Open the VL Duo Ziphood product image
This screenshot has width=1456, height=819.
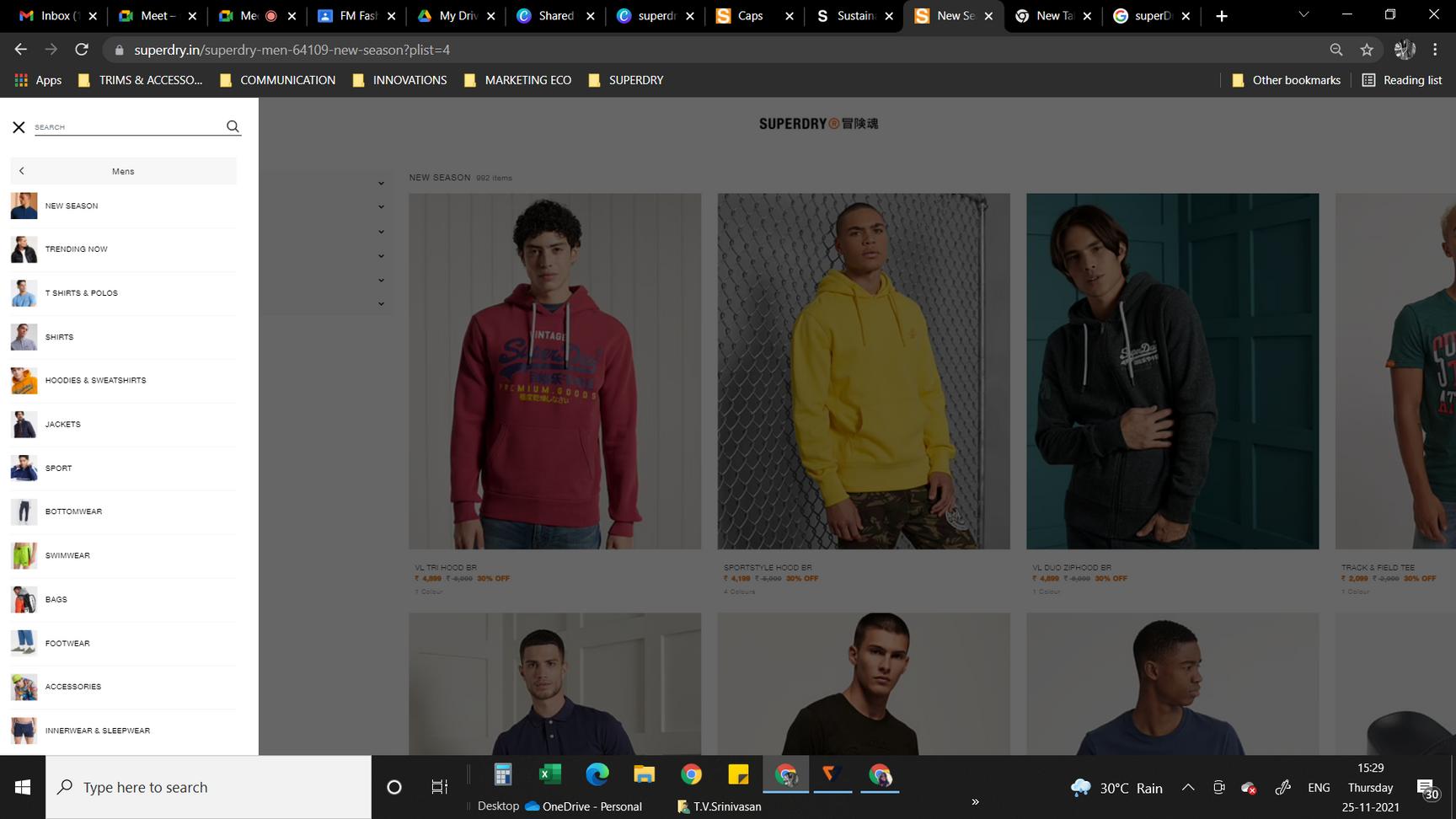tap(1173, 372)
